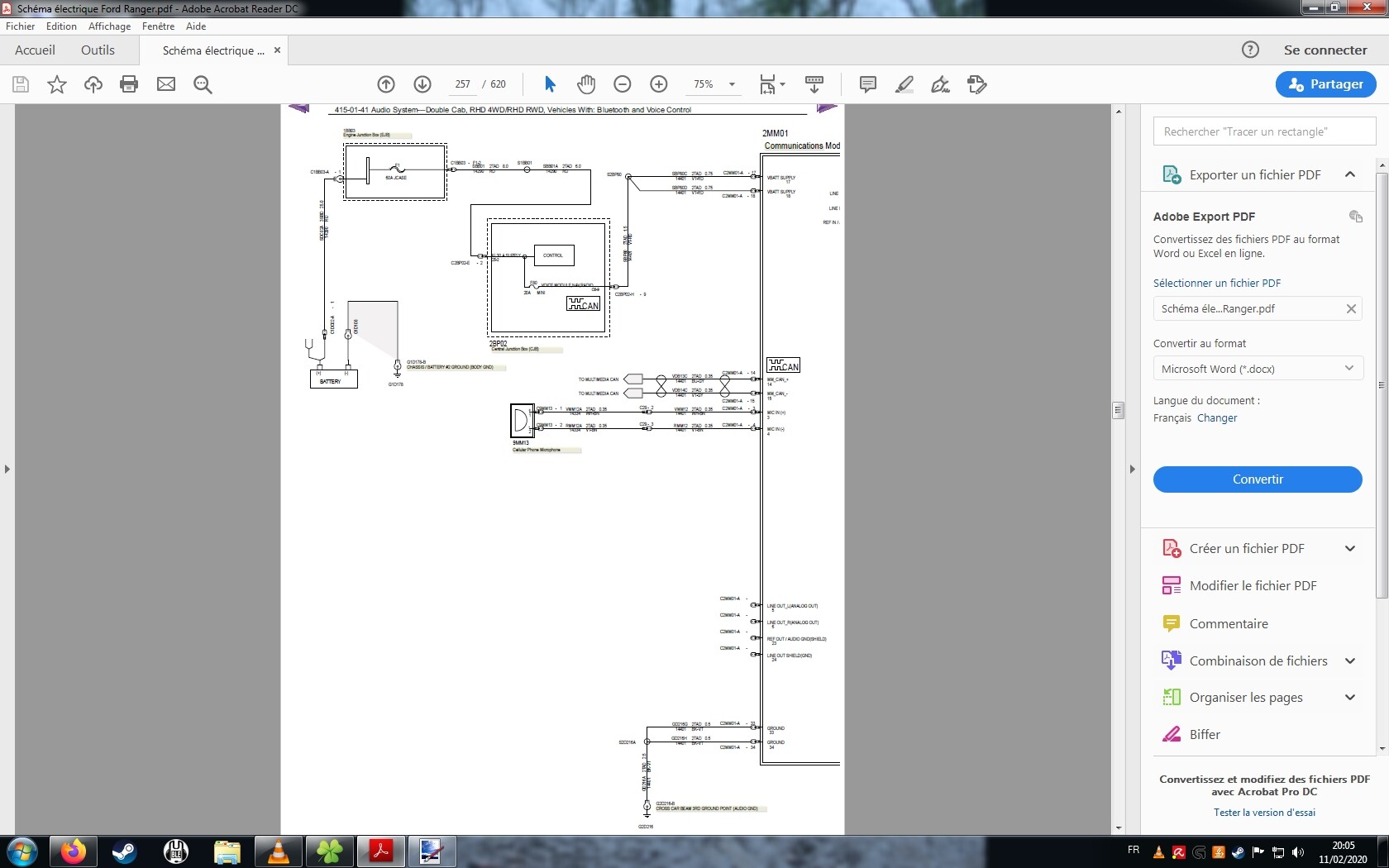1389x868 pixels.
Task: Close the Schéma électrique tab
Action: coord(277,50)
